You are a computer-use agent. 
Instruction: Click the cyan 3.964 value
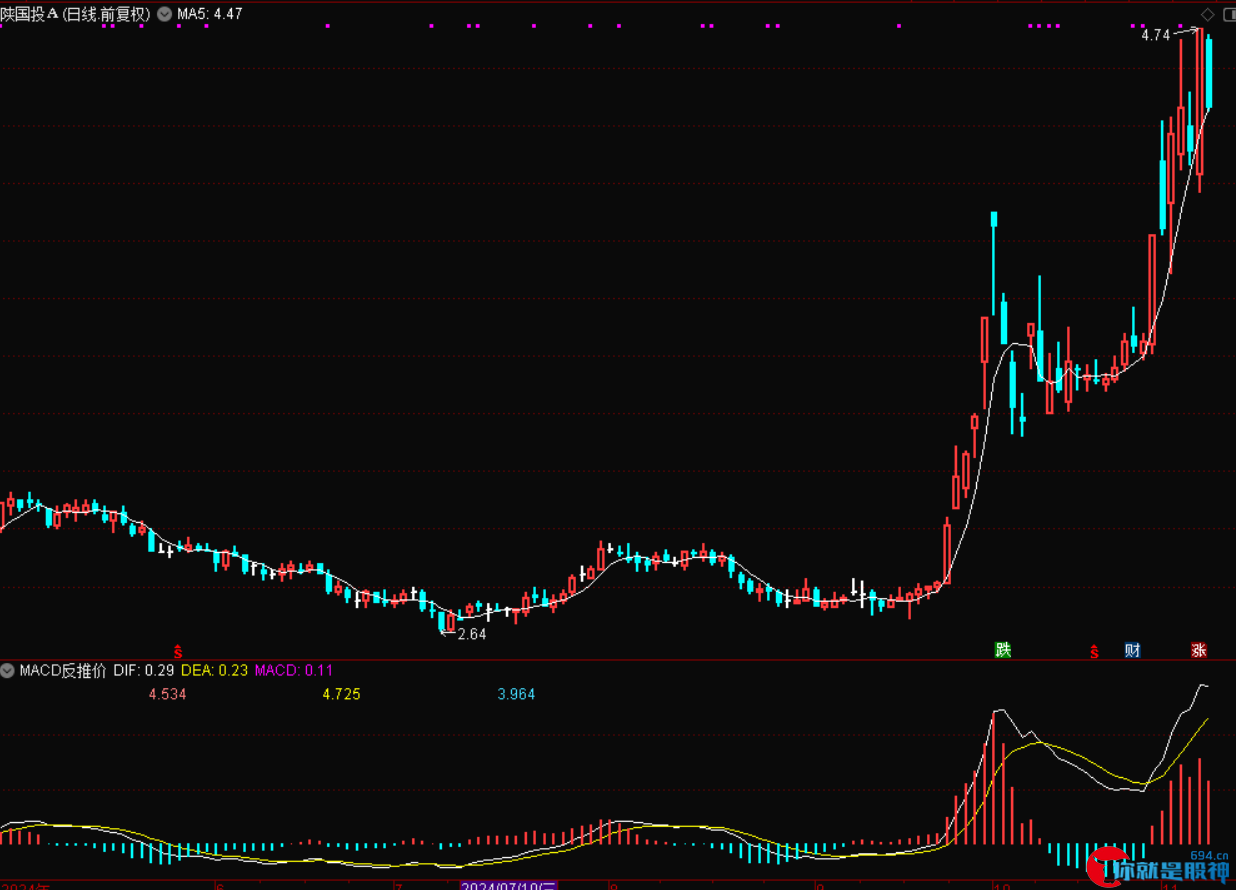tap(516, 694)
